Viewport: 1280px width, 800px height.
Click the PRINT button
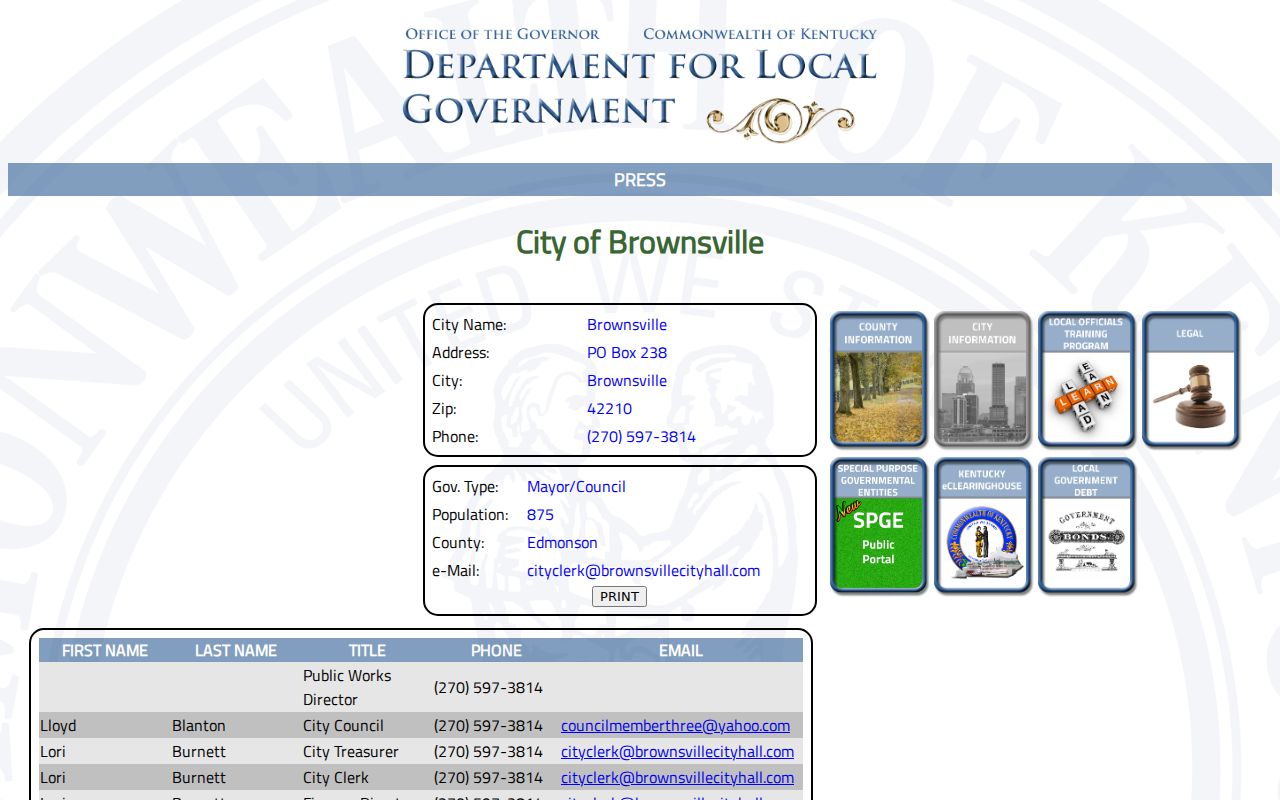pos(619,596)
